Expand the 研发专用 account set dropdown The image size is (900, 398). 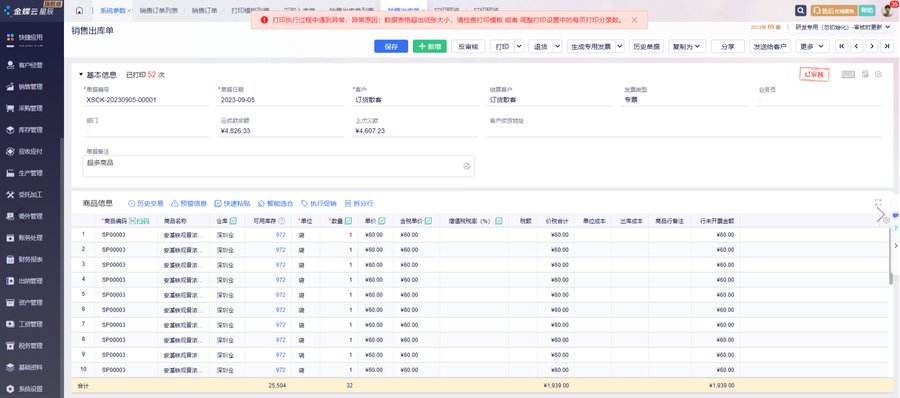843,27
